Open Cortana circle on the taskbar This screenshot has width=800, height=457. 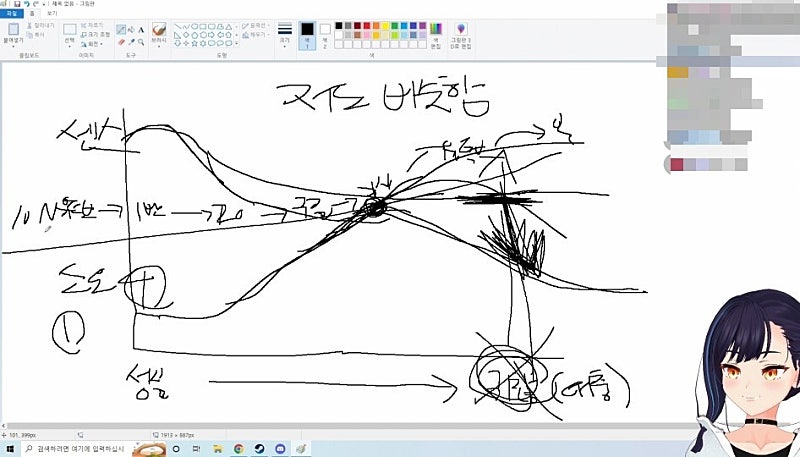(176, 449)
